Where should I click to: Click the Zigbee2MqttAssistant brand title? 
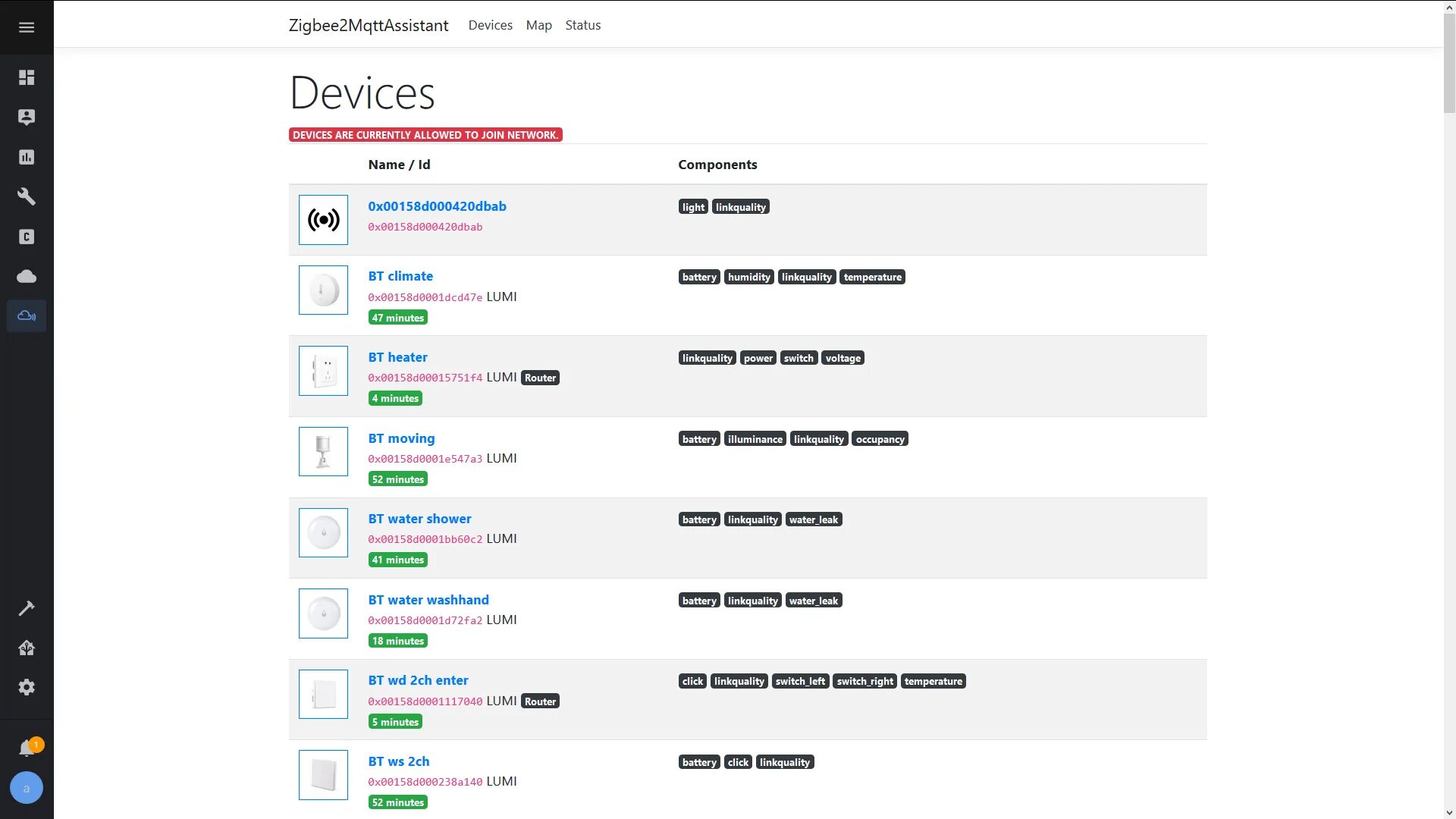pyautogui.click(x=369, y=25)
